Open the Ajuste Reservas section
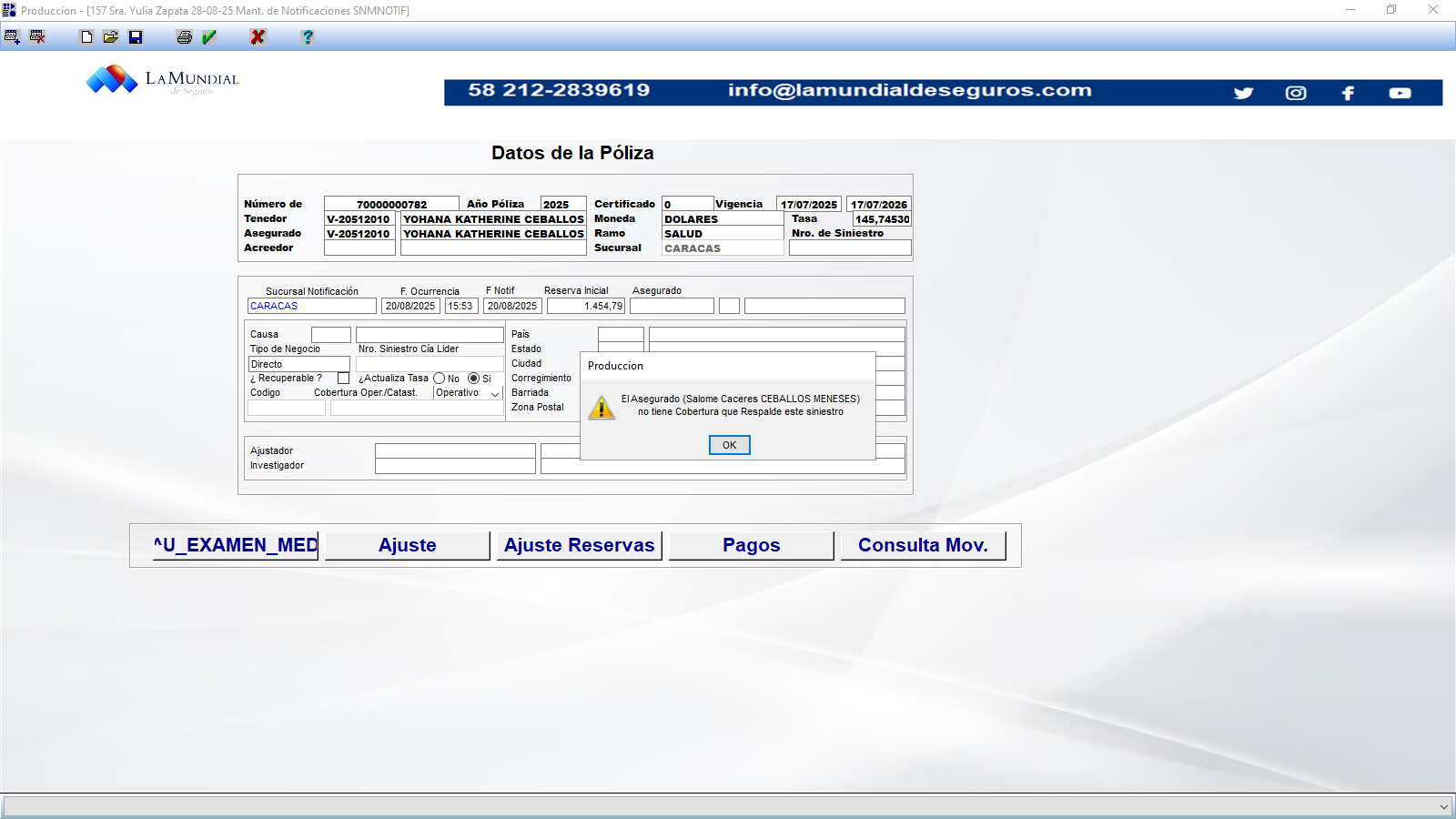The height and width of the screenshot is (819, 1456). pos(579,545)
